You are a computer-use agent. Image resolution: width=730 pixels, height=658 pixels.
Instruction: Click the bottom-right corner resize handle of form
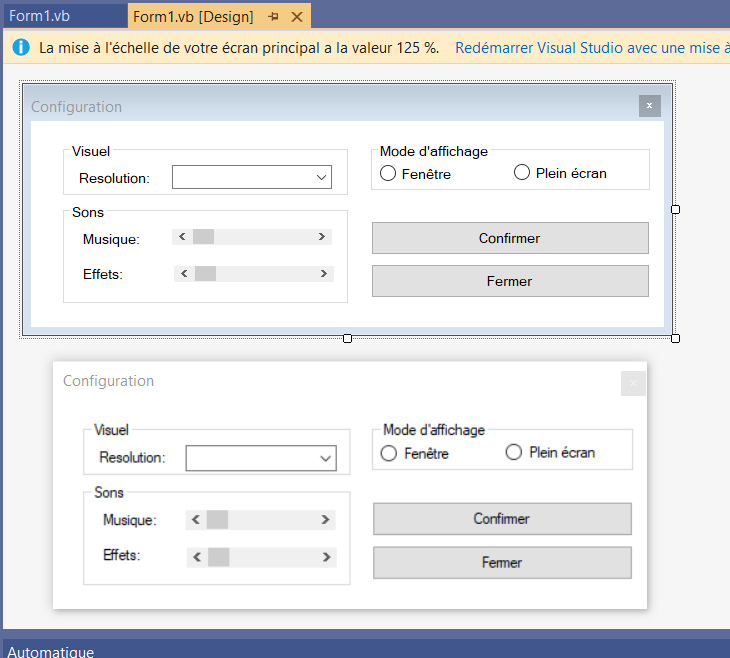click(x=676, y=339)
